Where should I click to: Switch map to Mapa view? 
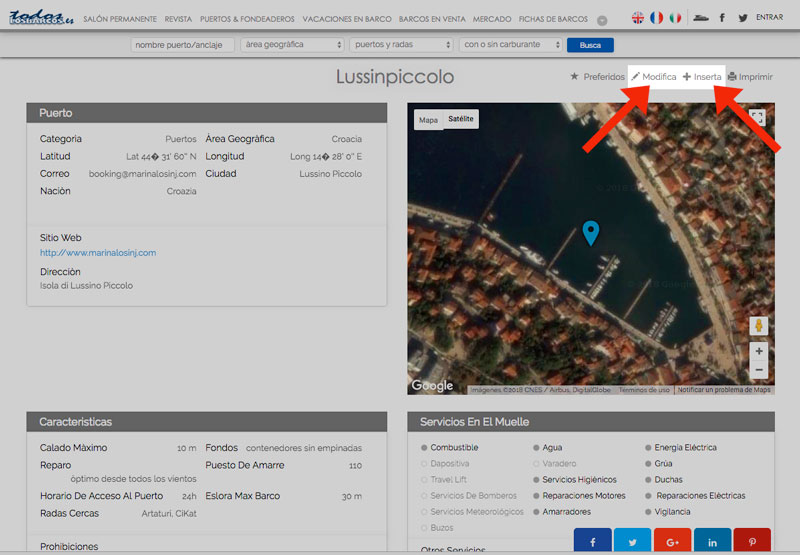[428, 120]
